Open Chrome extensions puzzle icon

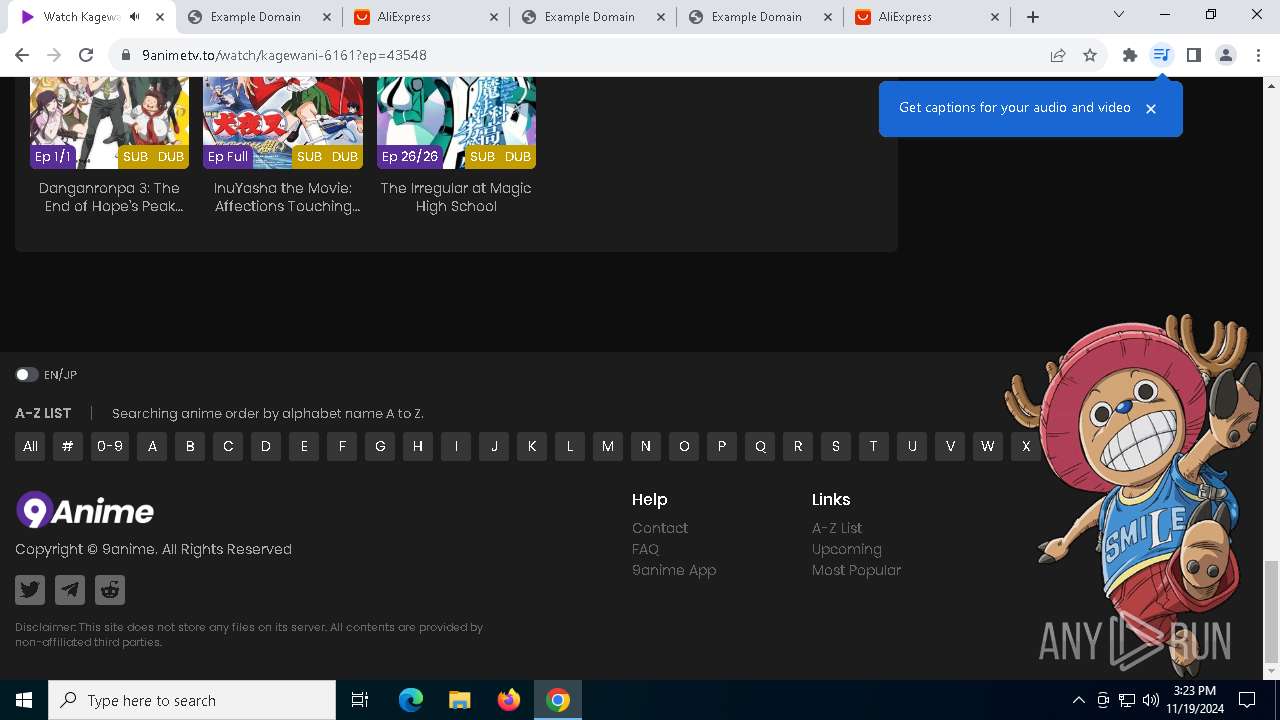1130,55
